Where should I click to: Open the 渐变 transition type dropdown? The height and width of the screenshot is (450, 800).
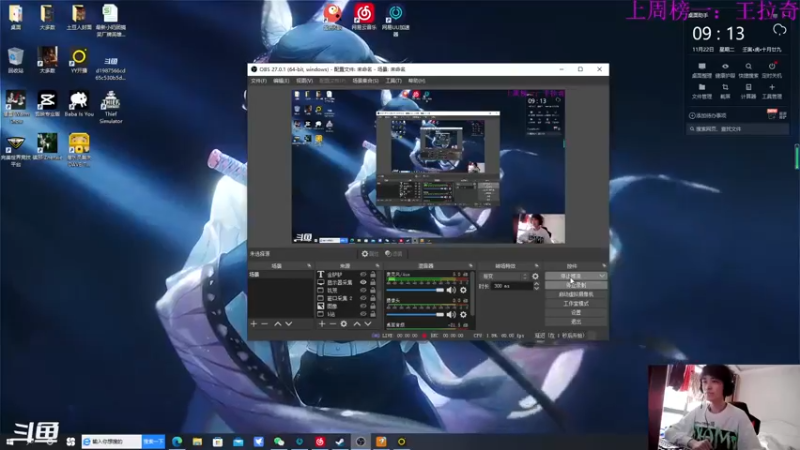pos(504,277)
